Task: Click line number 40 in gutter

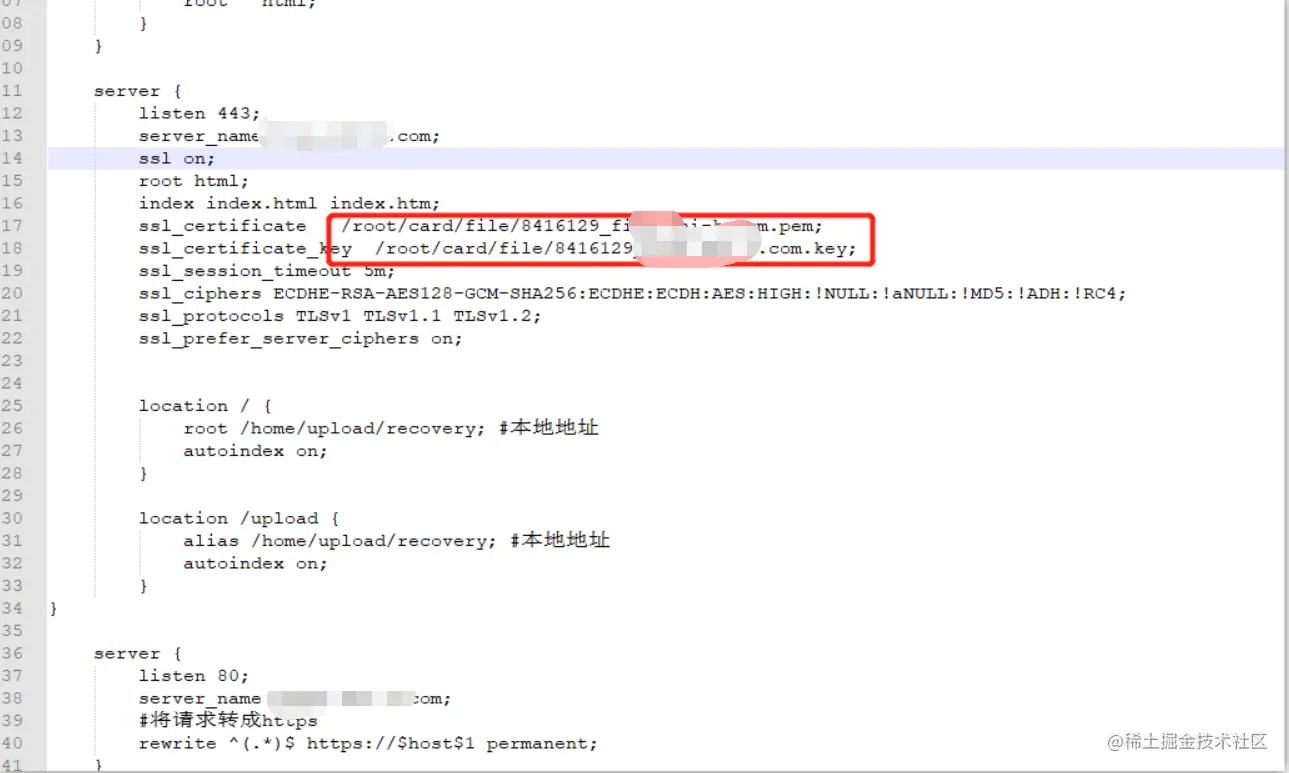Action: tap(12, 743)
